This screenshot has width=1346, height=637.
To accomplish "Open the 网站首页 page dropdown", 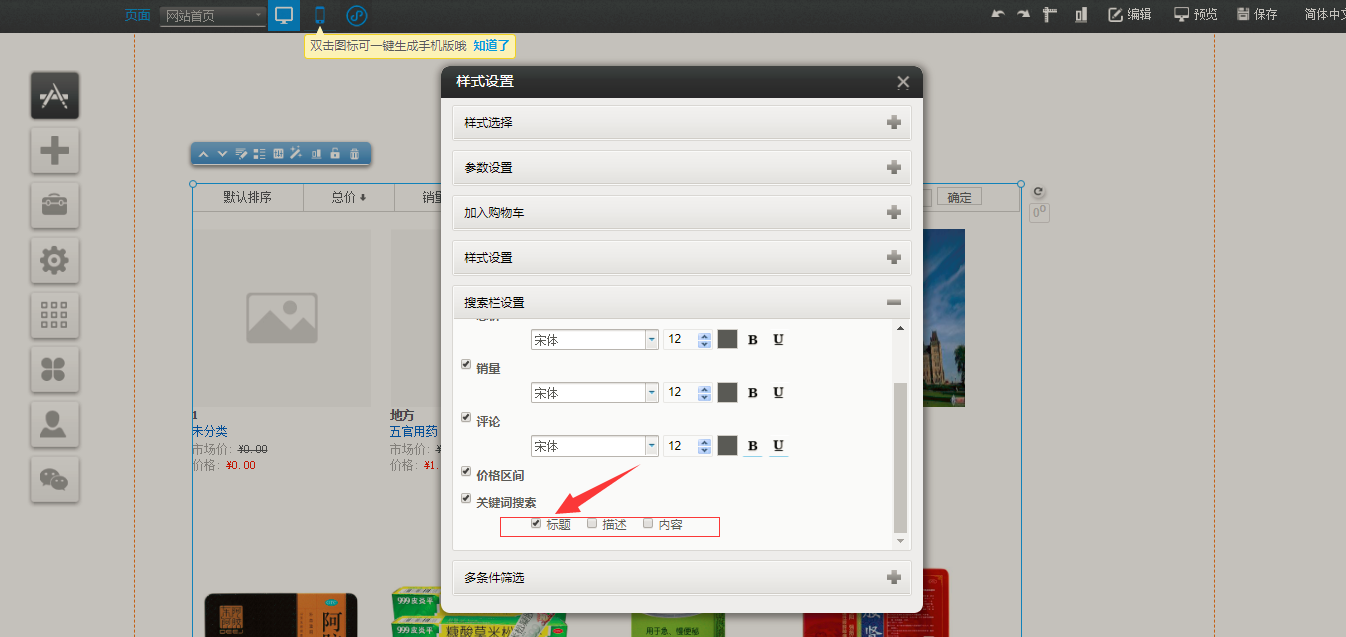I will tap(212, 16).
